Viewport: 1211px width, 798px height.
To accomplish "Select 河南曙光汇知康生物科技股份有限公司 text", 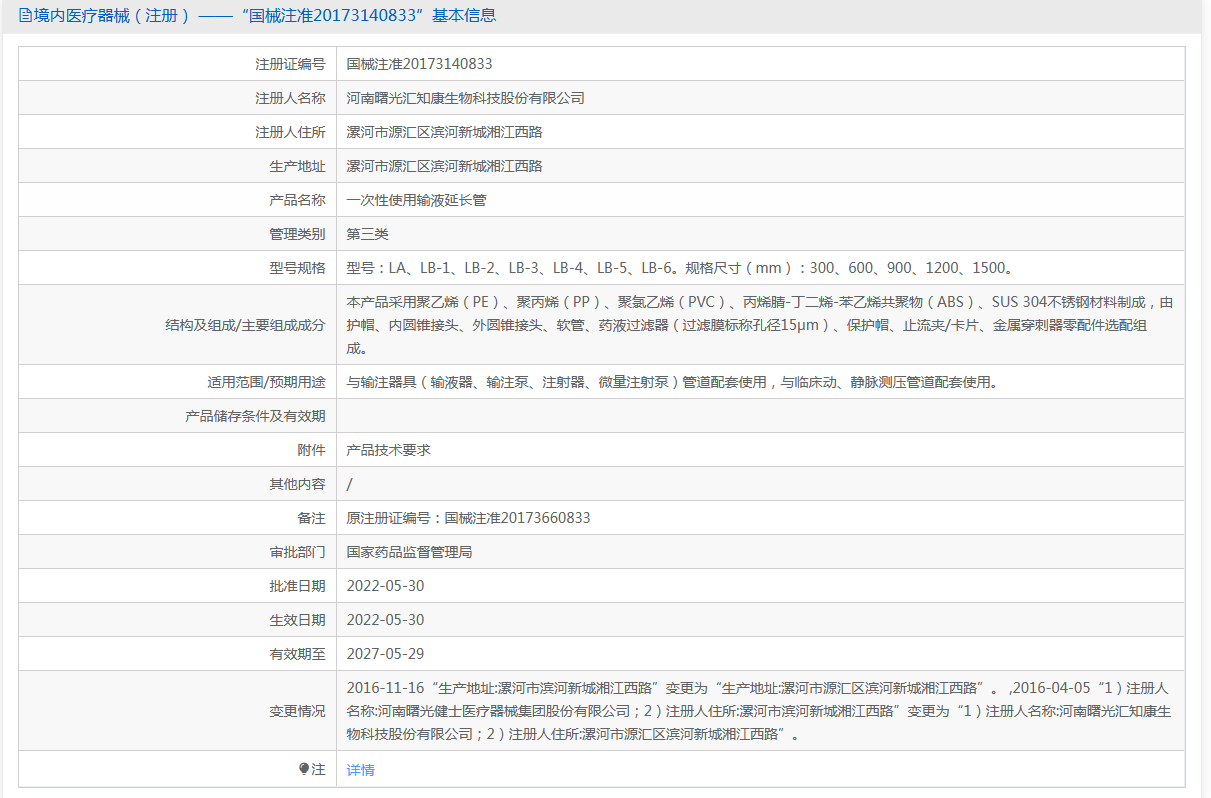I will (x=465, y=98).
